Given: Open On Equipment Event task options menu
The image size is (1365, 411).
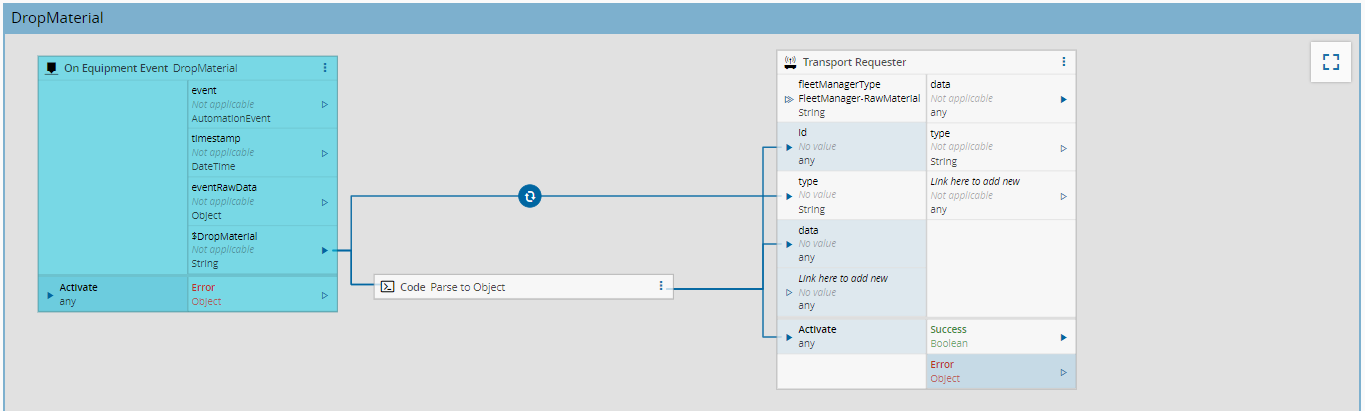Looking at the screenshot, I should pyautogui.click(x=325, y=68).
